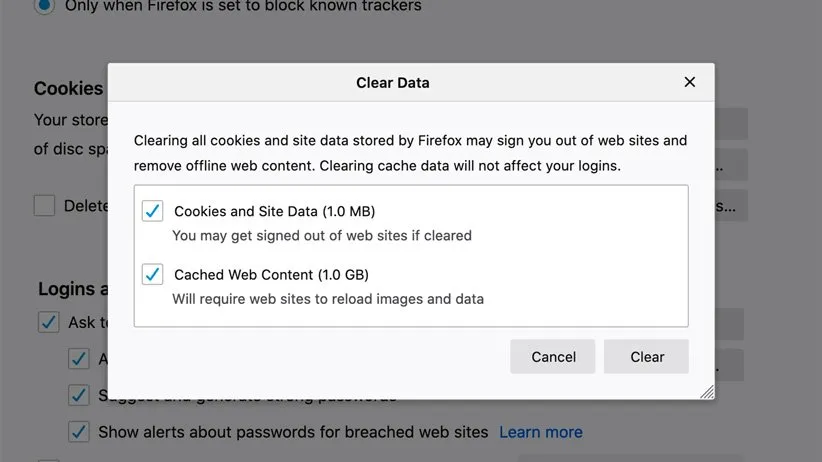
Task: Toggle Show alerts for breached web sites checkbox
Action: pos(79,432)
